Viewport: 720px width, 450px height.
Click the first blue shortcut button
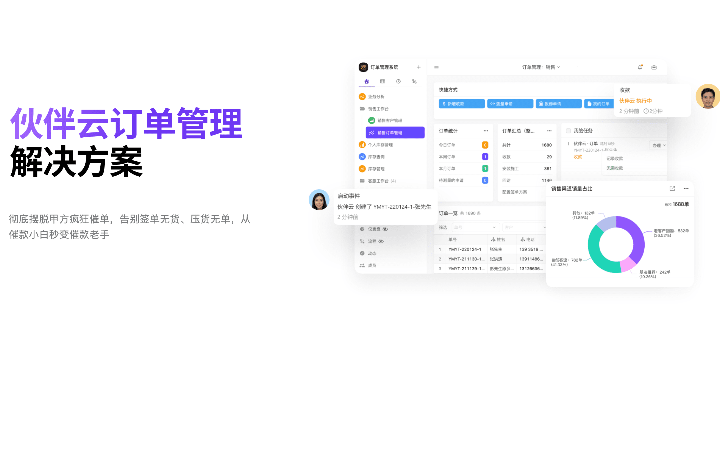(461, 103)
